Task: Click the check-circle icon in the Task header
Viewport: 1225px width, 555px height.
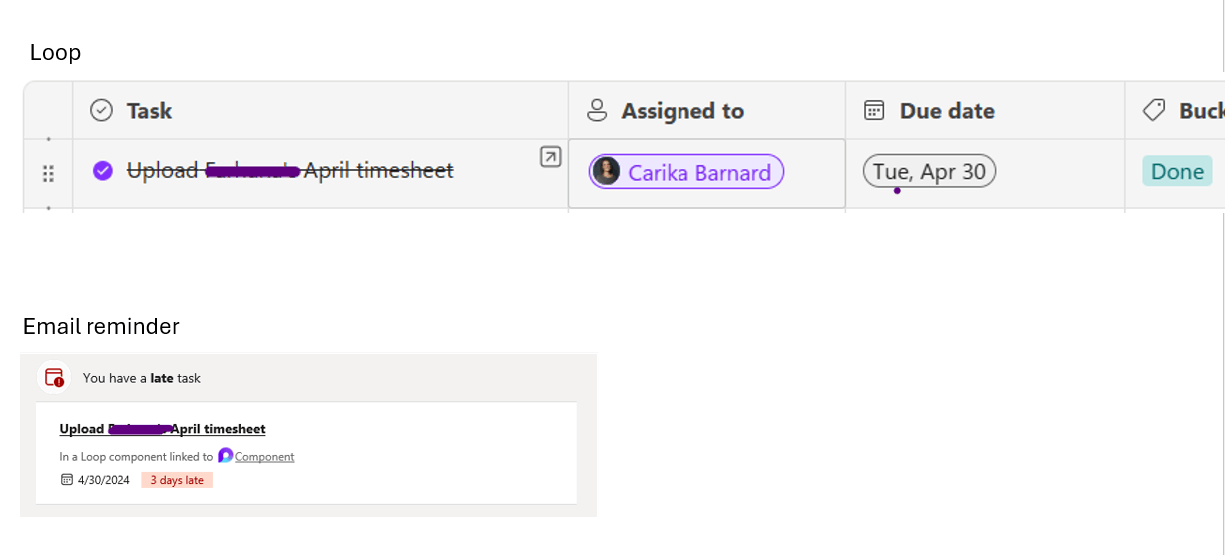Action: click(101, 111)
